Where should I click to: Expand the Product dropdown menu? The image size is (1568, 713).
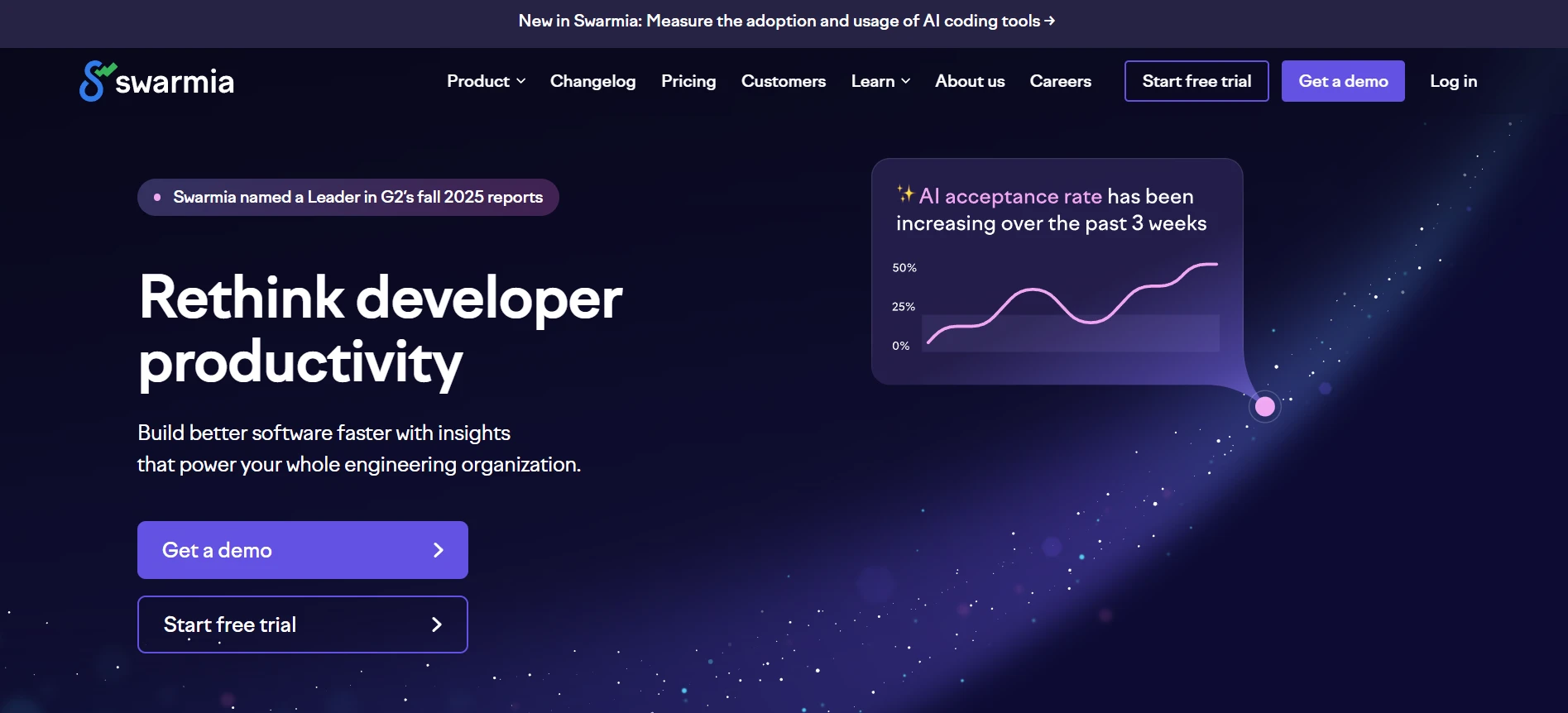click(x=486, y=81)
